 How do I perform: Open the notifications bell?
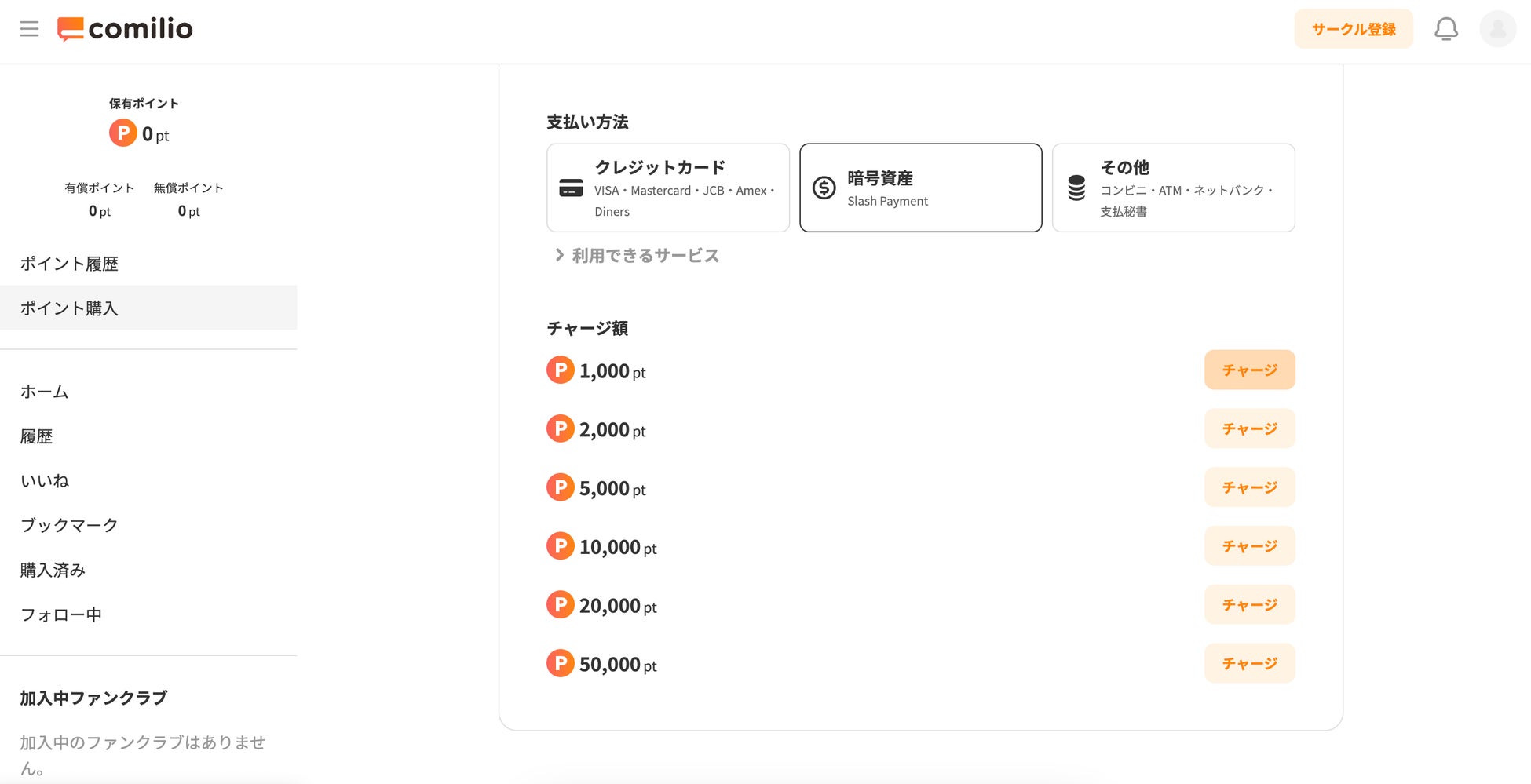pyautogui.click(x=1445, y=29)
